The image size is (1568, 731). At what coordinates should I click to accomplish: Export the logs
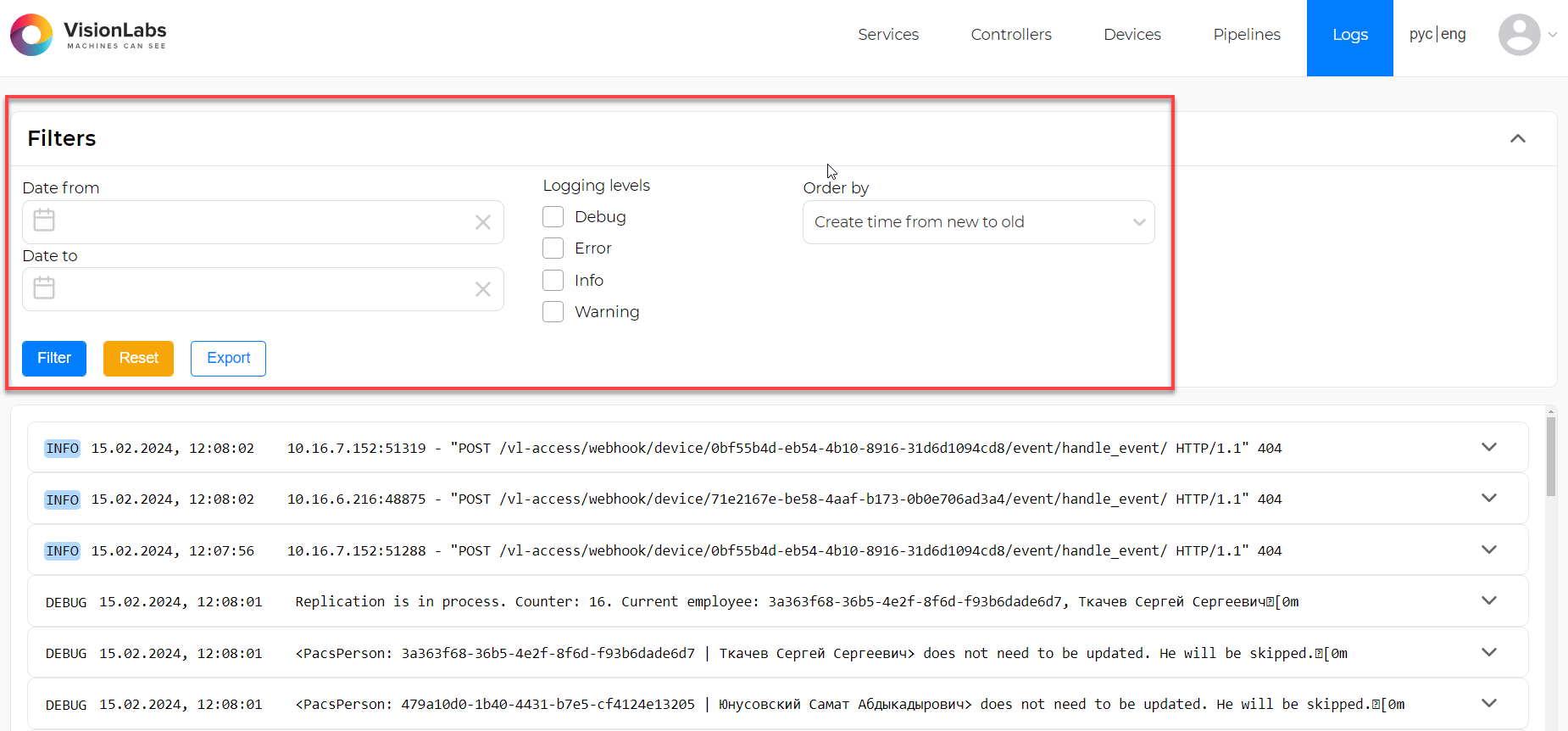pos(228,359)
